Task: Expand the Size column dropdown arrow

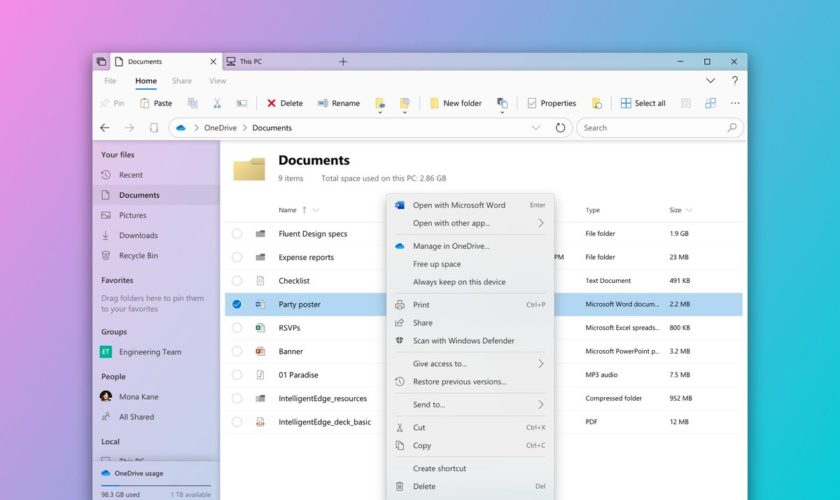Action: pos(689,210)
